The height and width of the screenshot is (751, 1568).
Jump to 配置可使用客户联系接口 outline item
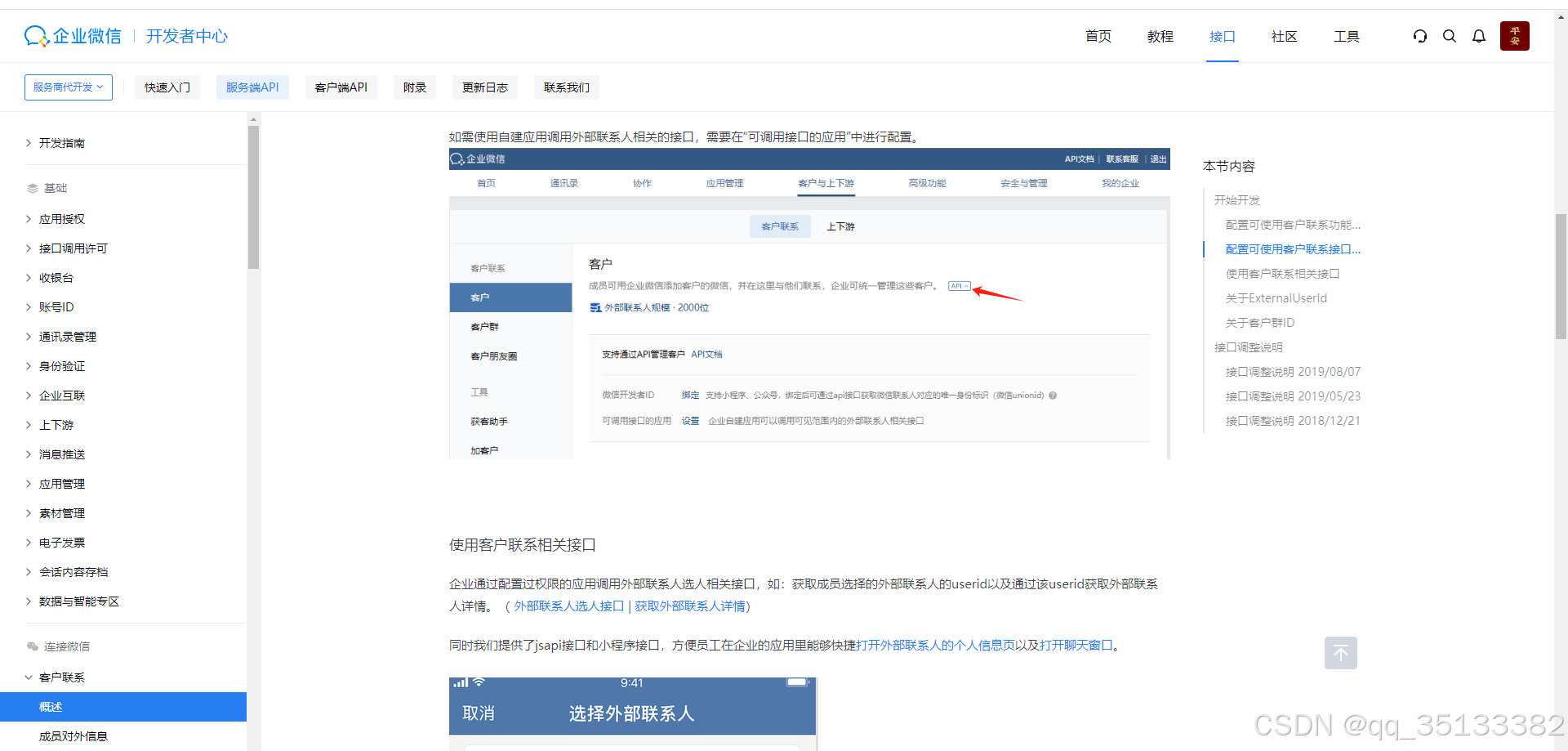click(1293, 249)
